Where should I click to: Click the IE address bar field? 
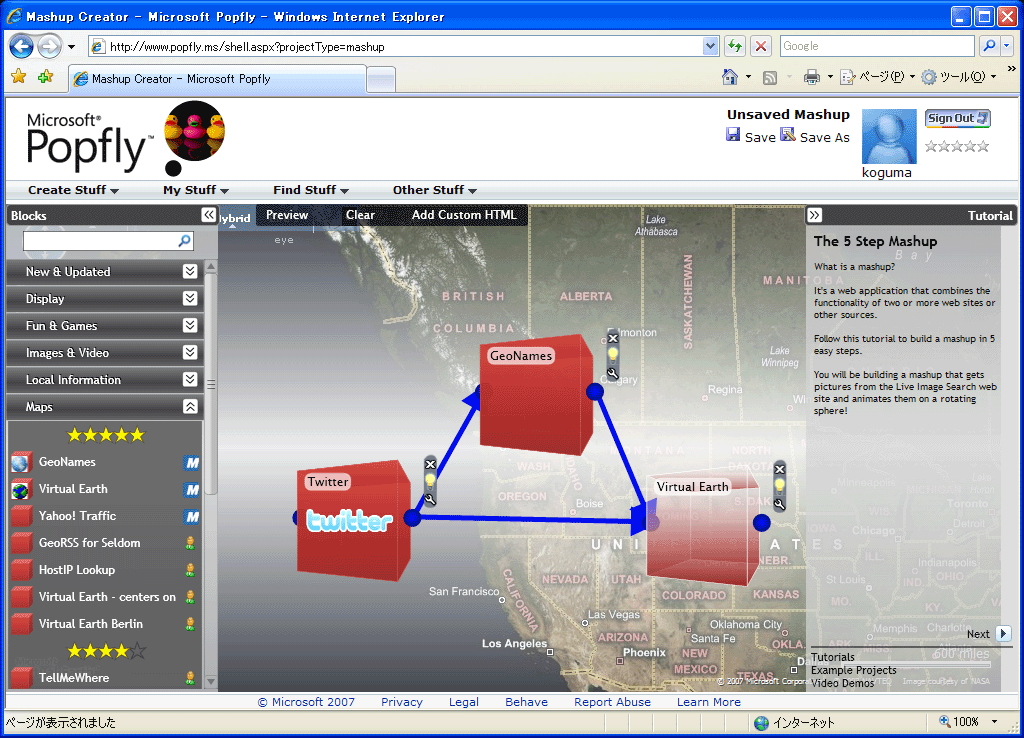pyautogui.click(x=406, y=46)
